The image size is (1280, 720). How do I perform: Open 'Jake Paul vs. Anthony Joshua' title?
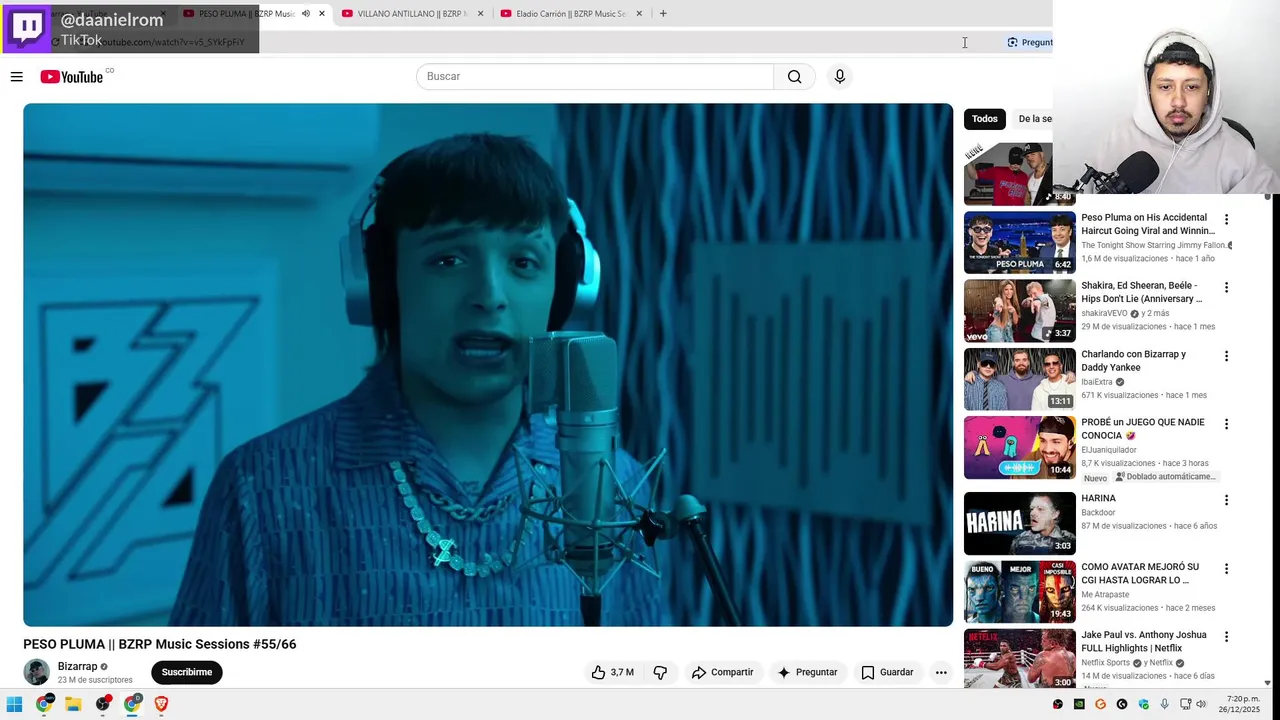coord(1144,641)
